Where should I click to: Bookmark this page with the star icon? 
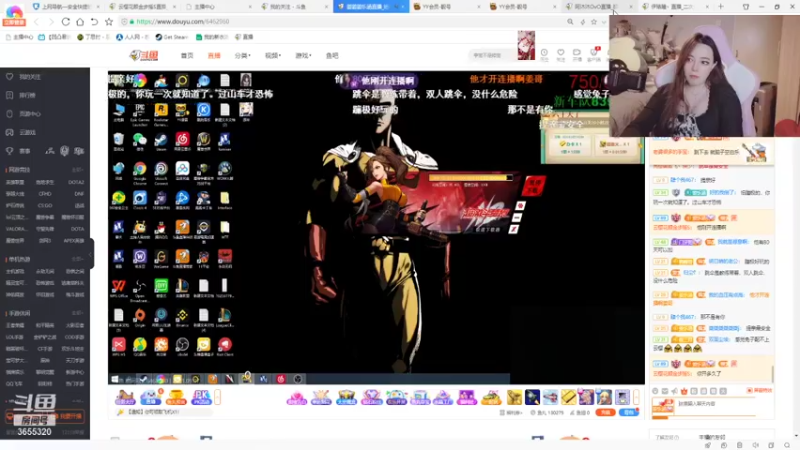click(x=109, y=22)
